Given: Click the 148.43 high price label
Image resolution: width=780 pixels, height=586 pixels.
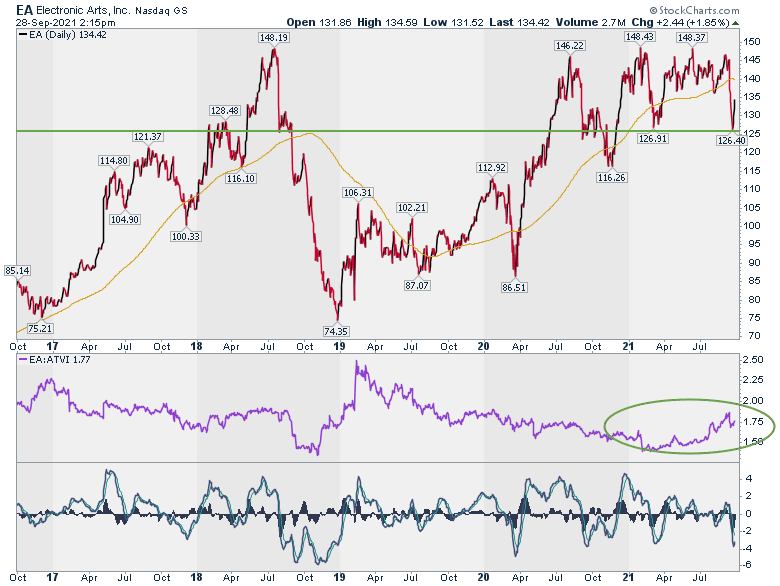Looking at the screenshot, I should point(640,37).
